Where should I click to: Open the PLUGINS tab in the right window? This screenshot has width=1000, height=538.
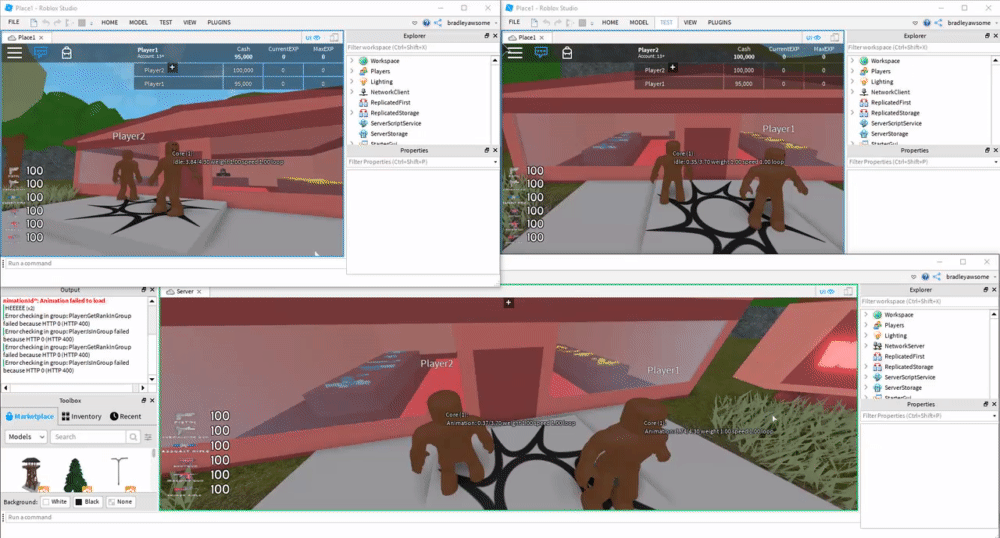point(719,22)
